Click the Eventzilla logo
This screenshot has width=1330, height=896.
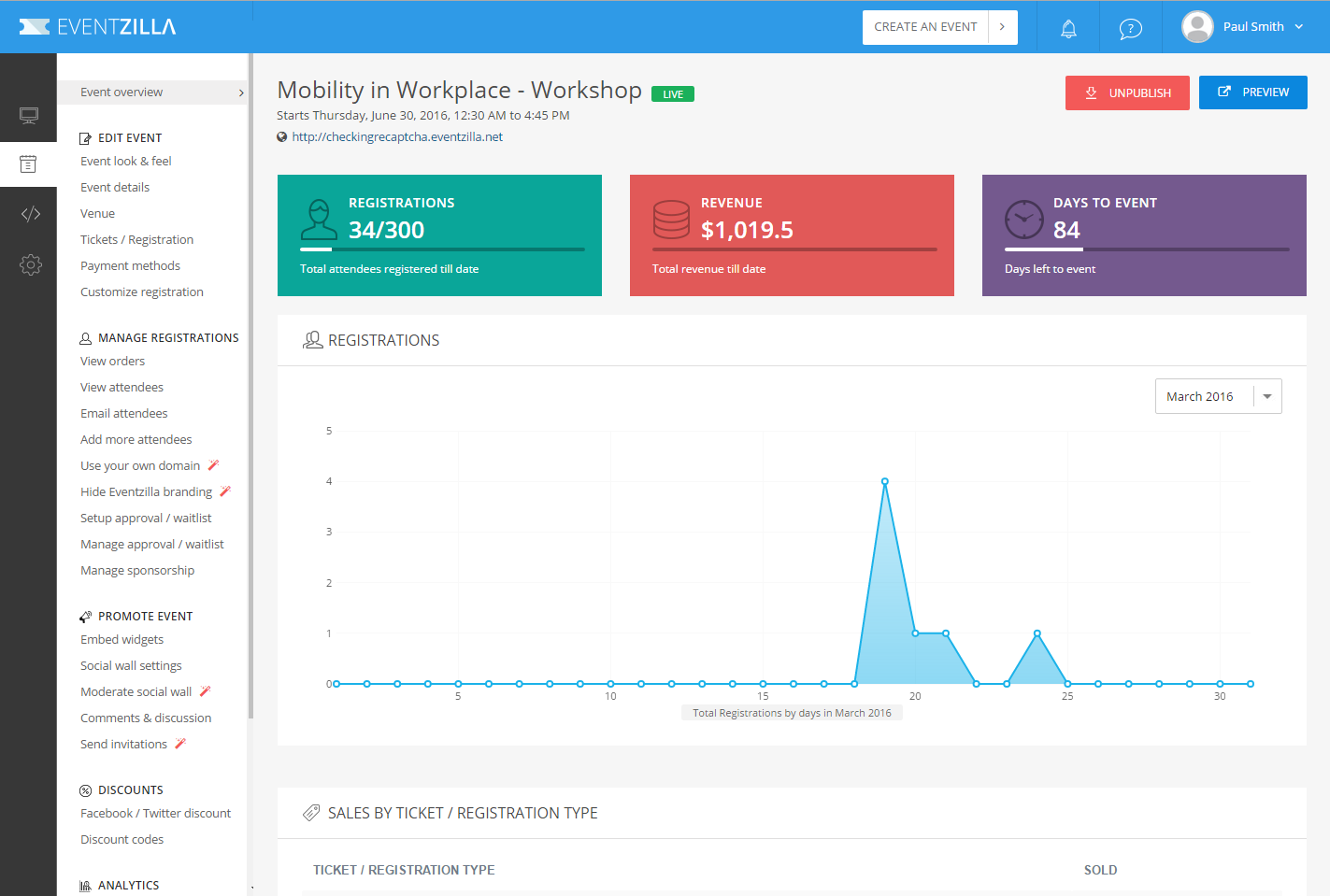(x=98, y=27)
